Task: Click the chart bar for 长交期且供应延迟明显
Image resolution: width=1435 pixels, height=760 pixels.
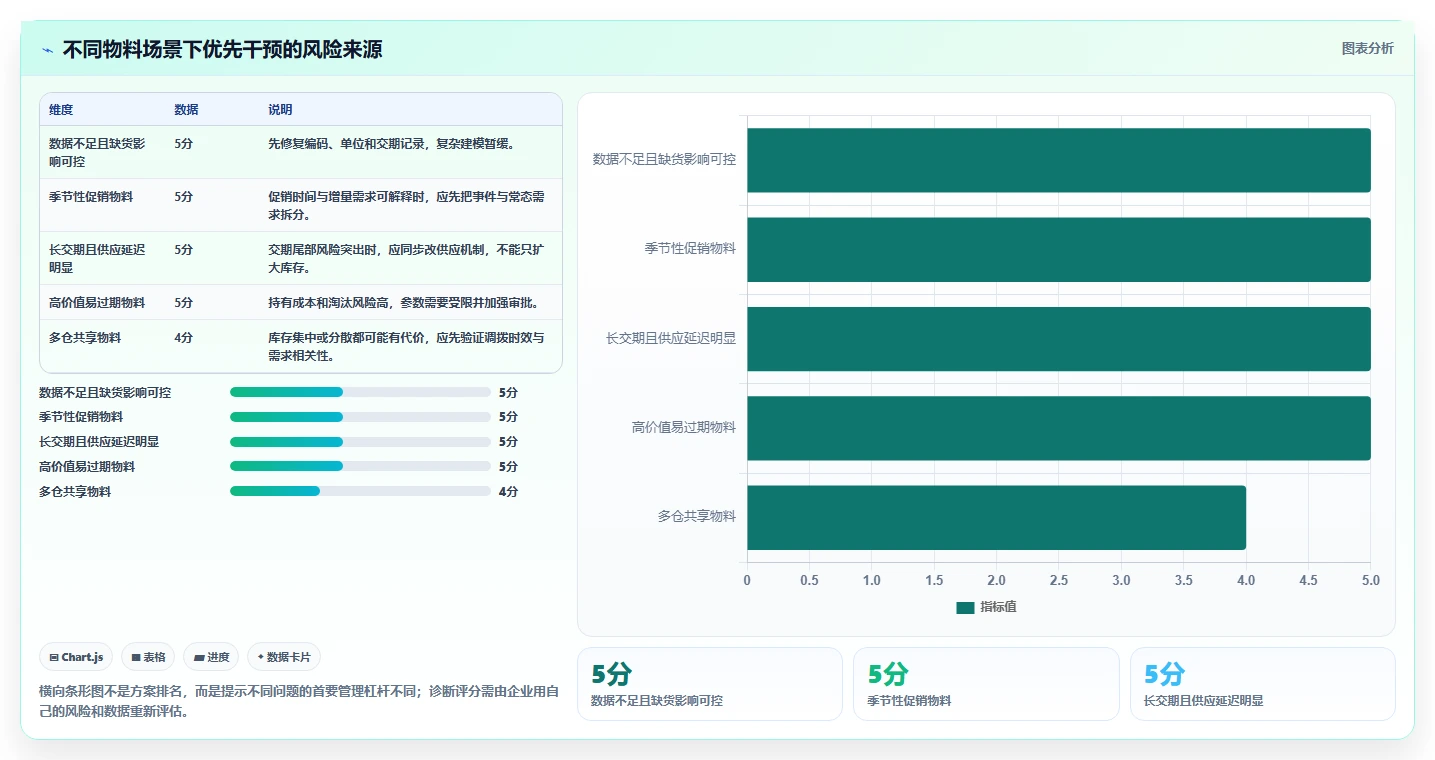Action: (x=1058, y=339)
